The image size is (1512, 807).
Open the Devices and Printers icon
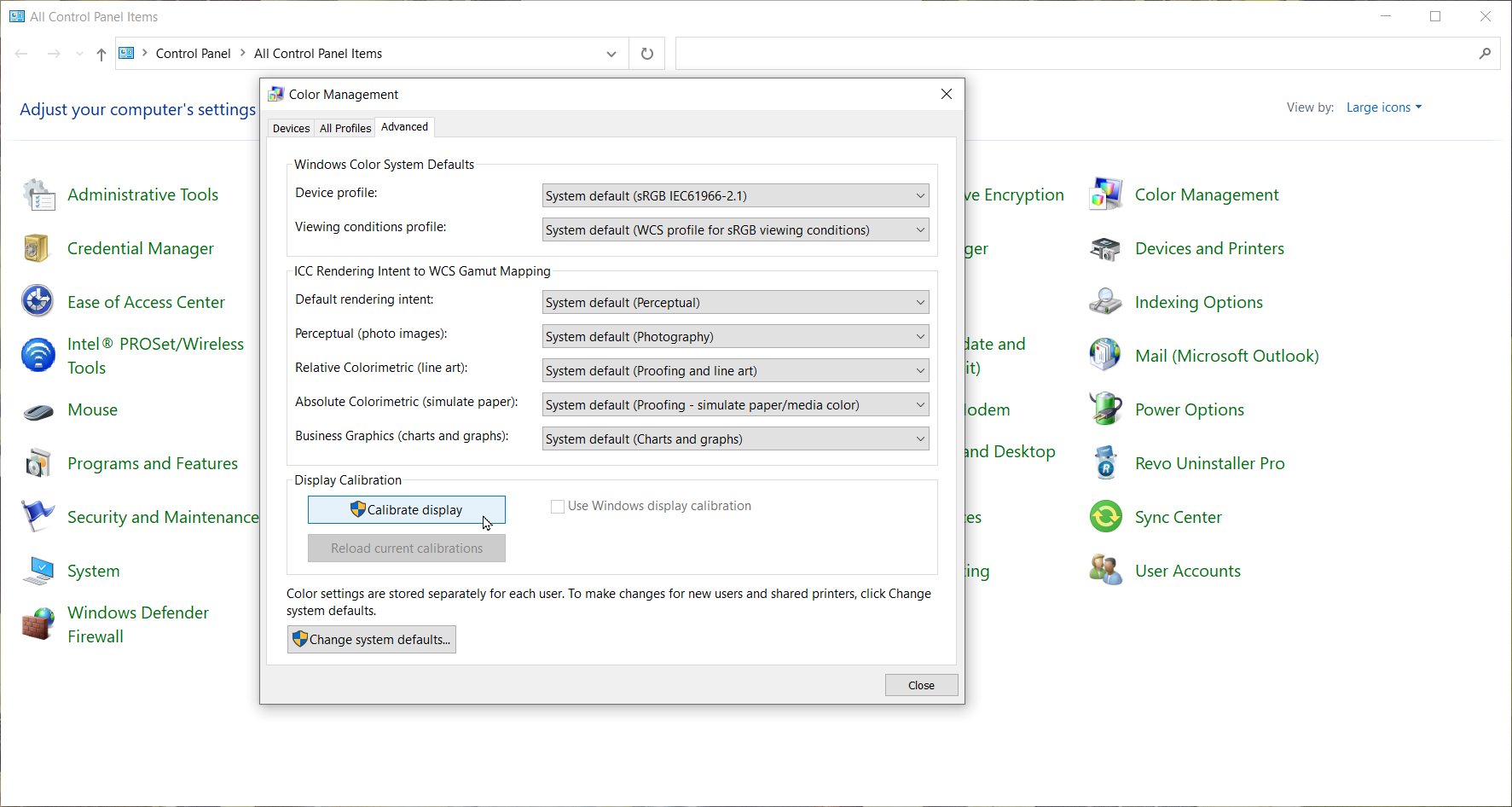1106,249
